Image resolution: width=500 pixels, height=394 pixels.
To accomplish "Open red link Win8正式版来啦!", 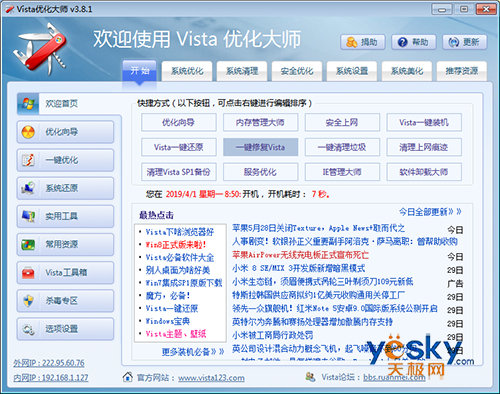I will pyautogui.click(x=176, y=245).
